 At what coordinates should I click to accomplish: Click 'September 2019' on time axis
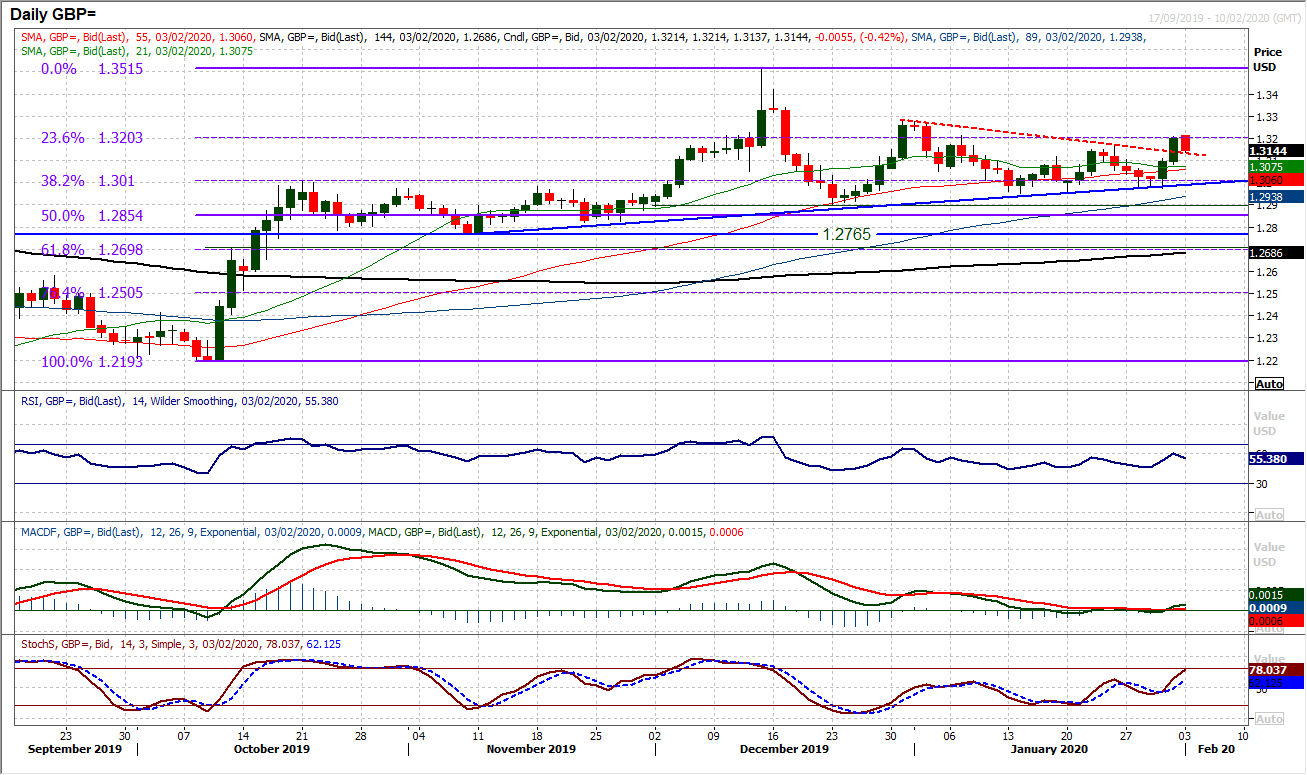pos(76,750)
